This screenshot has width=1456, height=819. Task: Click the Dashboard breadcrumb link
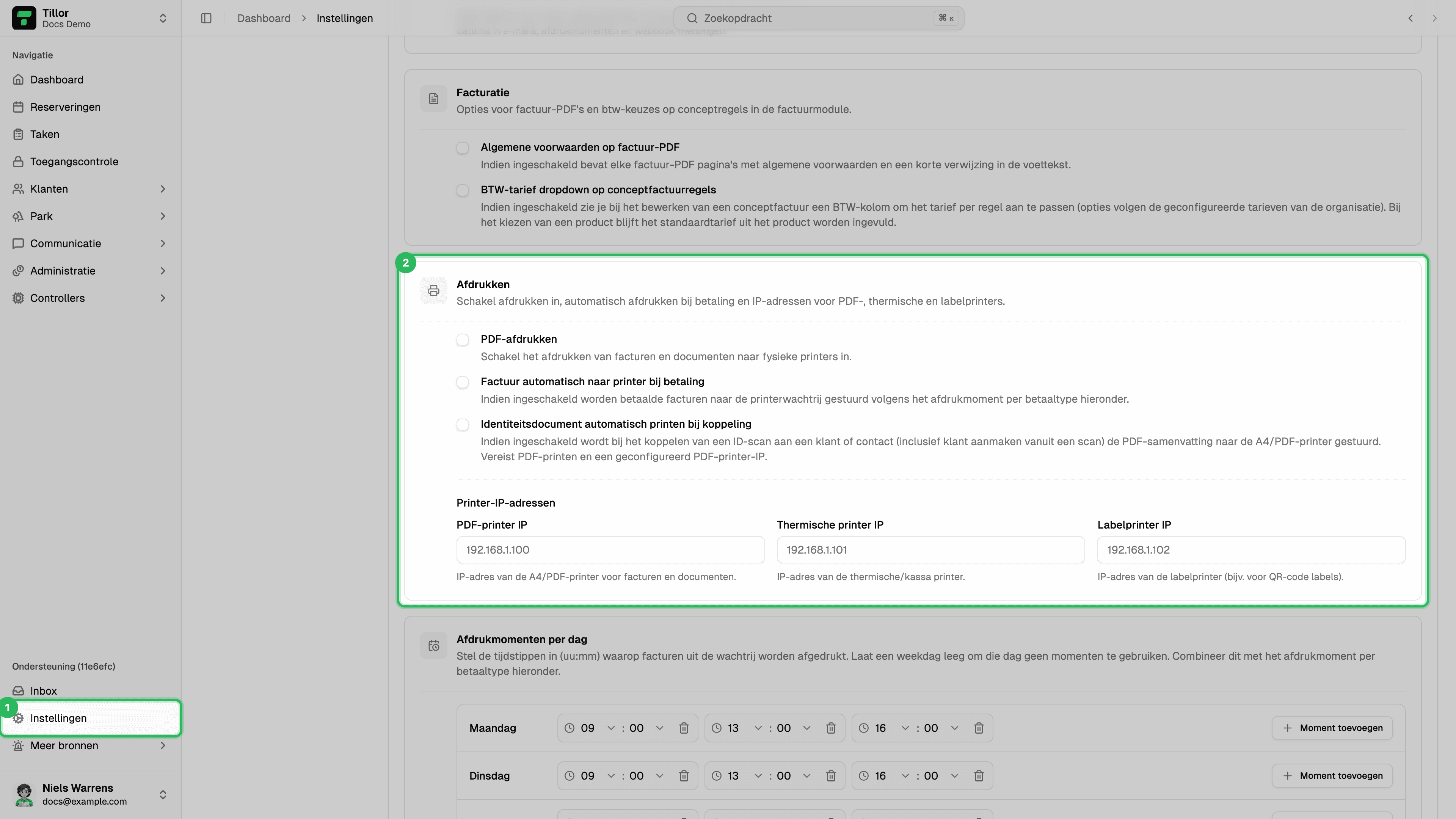264,18
